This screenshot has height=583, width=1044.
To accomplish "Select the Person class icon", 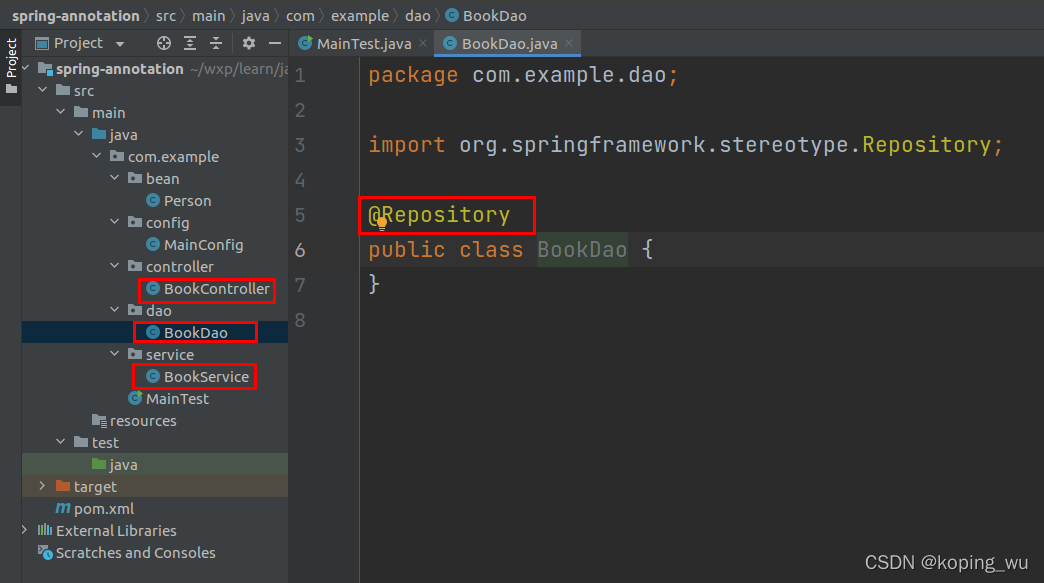I will [x=153, y=200].
